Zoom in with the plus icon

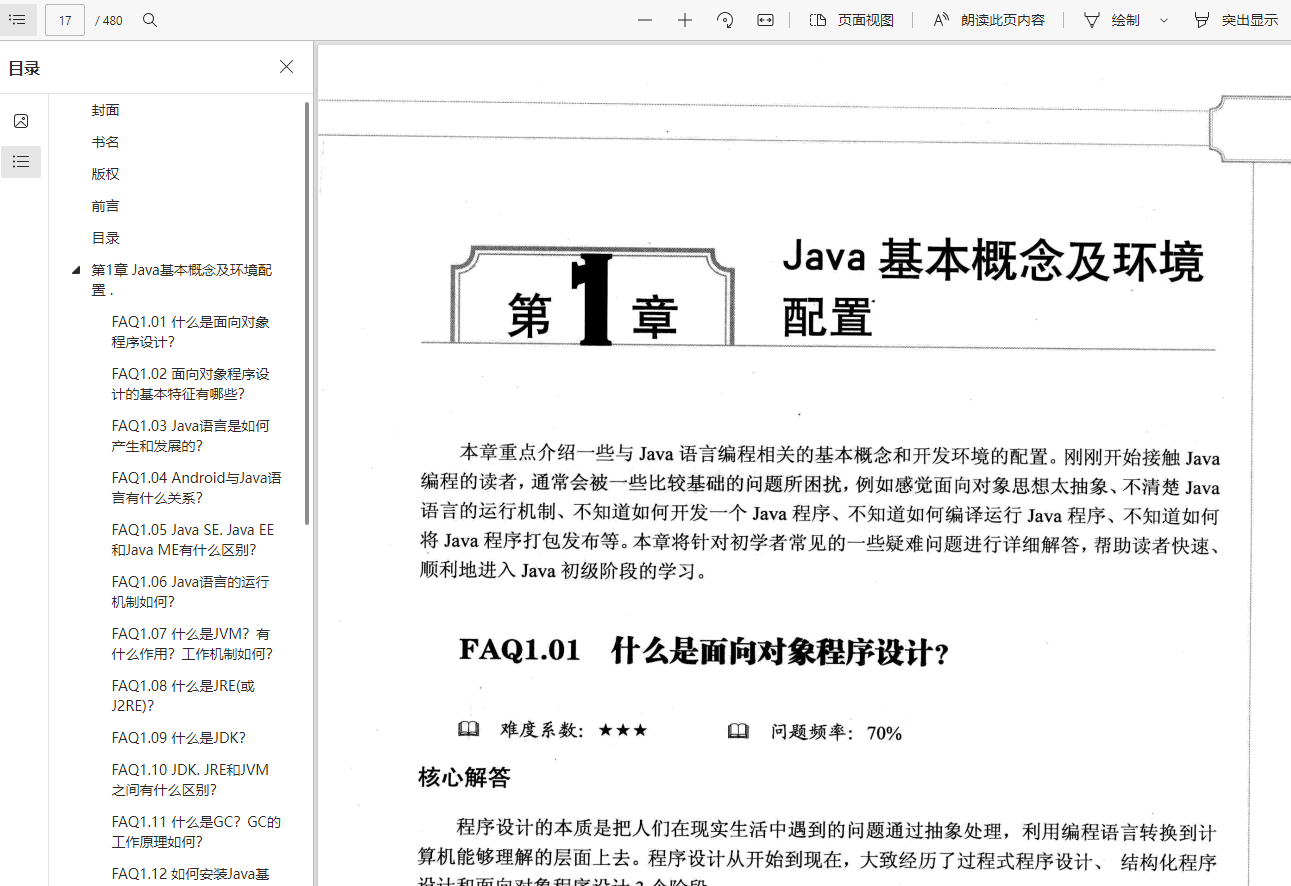tap(685, 20)
